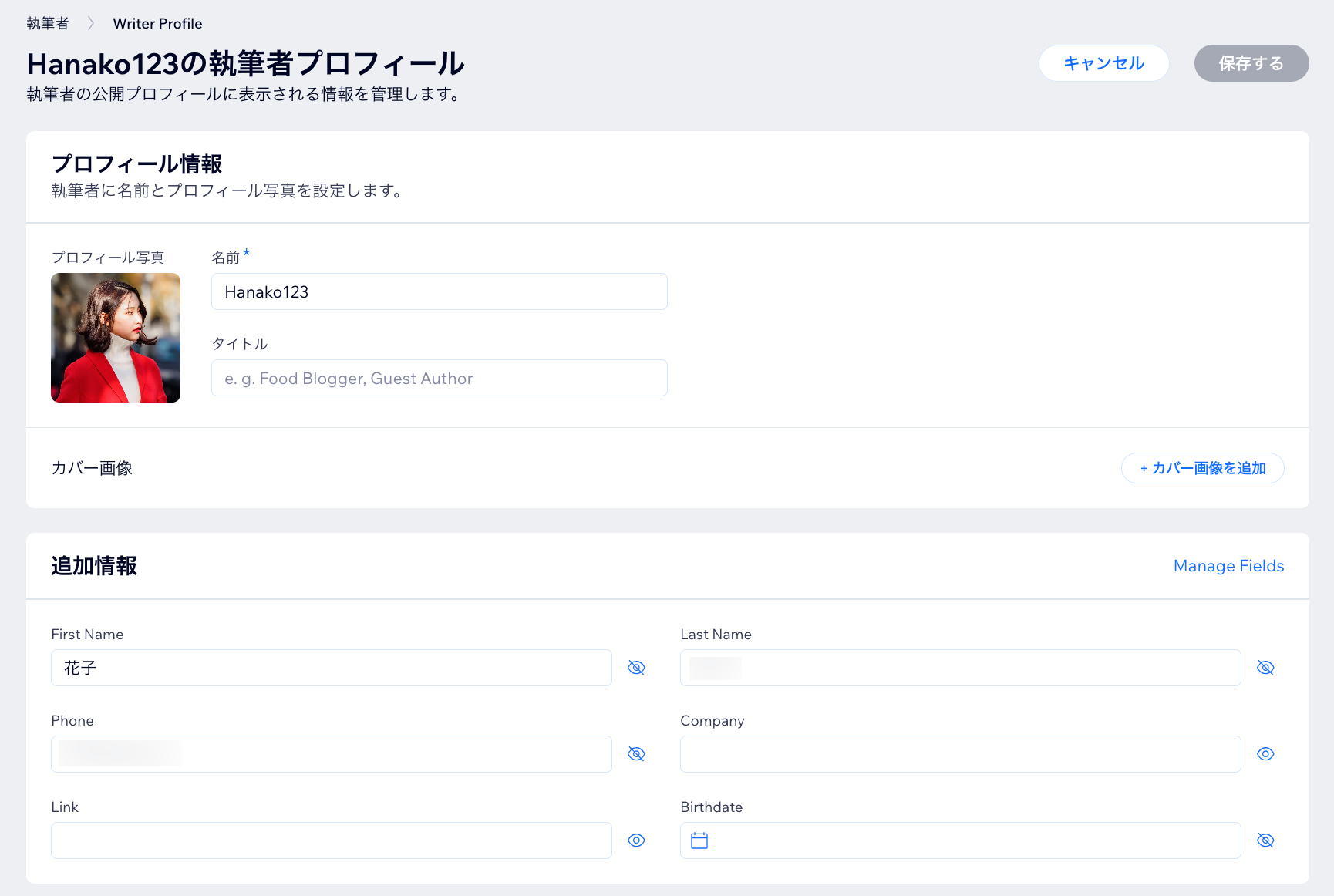
Task: Click the breadcrumb separator chevron
Action: pos(90,23)
